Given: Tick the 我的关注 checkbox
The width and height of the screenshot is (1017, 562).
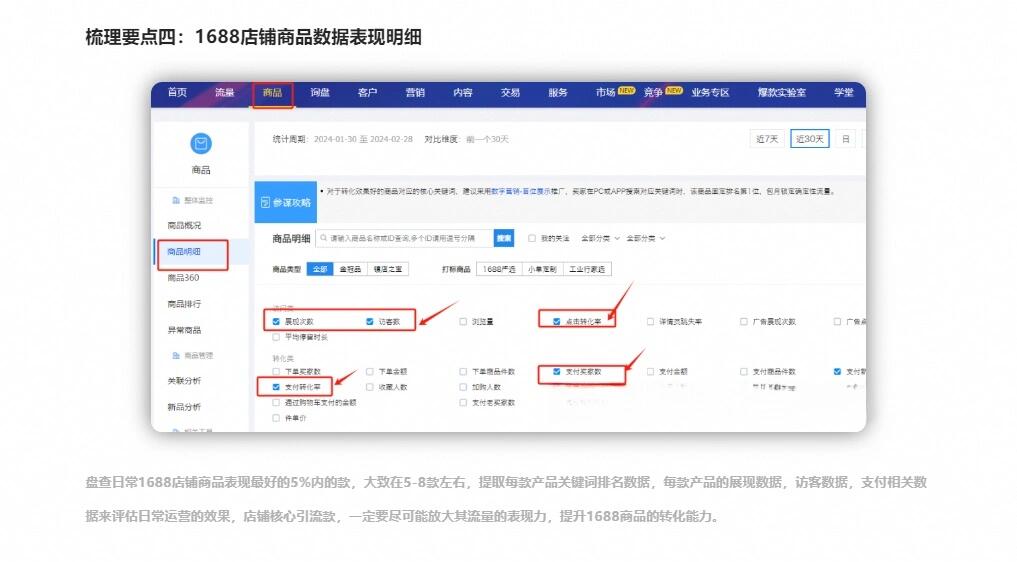Looking at the screenshot, I should [x=532, y=238].
